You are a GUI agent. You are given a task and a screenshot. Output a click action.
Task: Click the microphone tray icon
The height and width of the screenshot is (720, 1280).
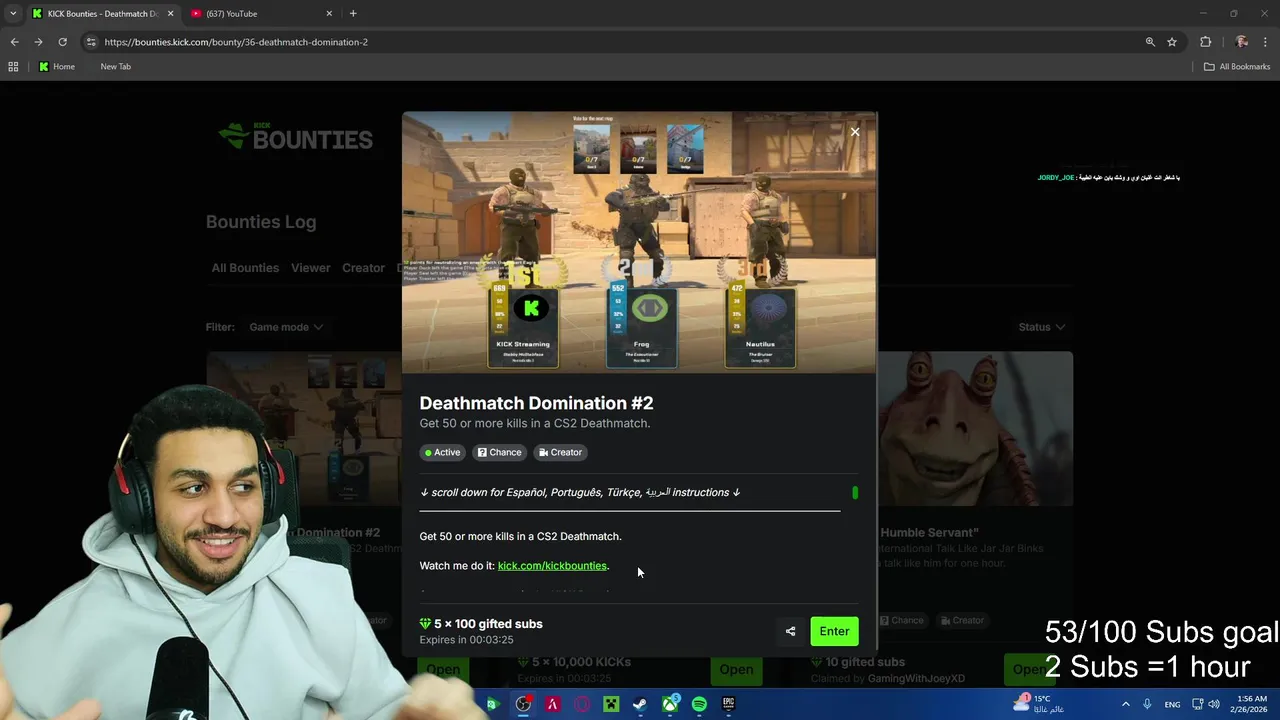(x=1147, y=704)
